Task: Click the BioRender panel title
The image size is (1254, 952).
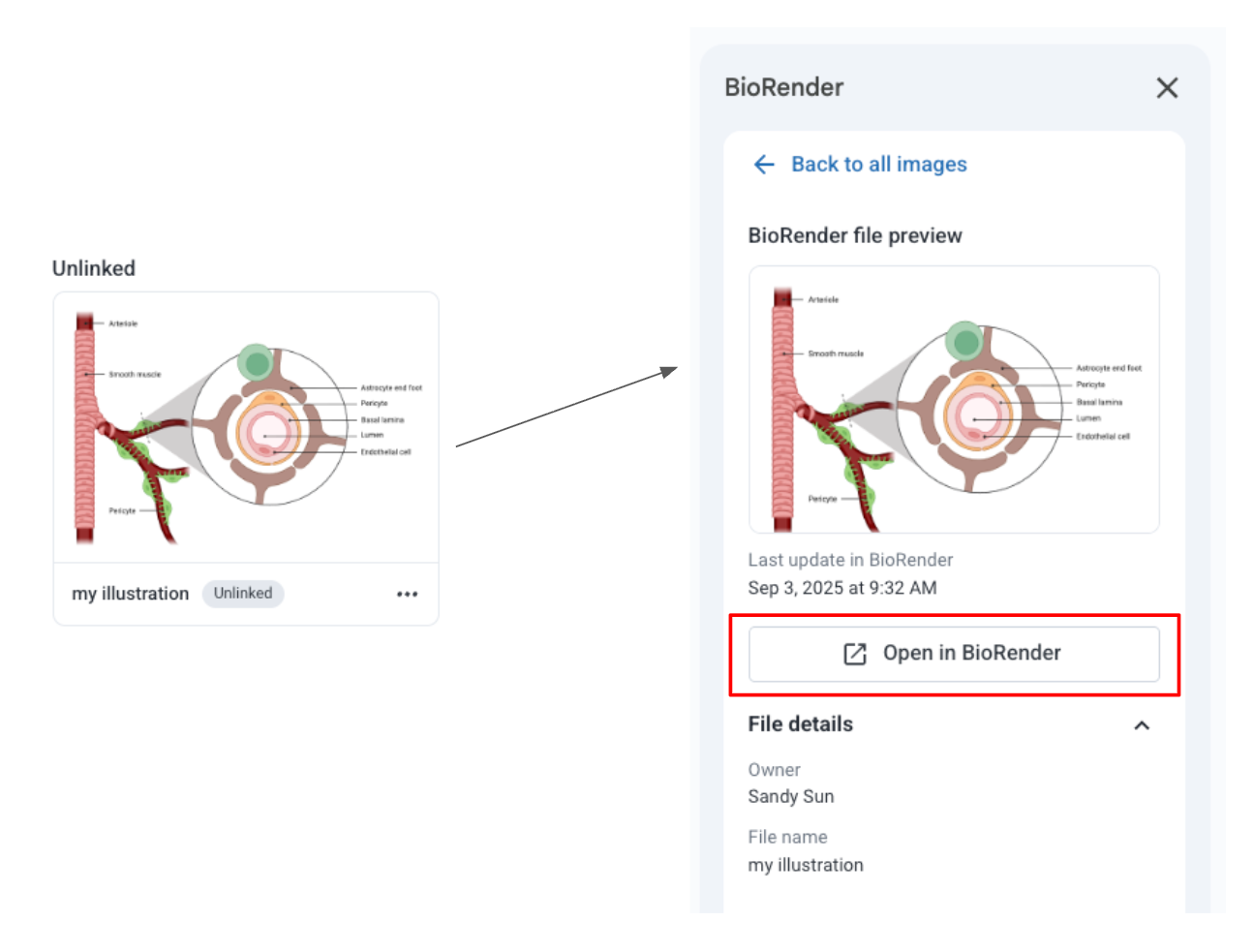Action: click(x=783, y=88)
